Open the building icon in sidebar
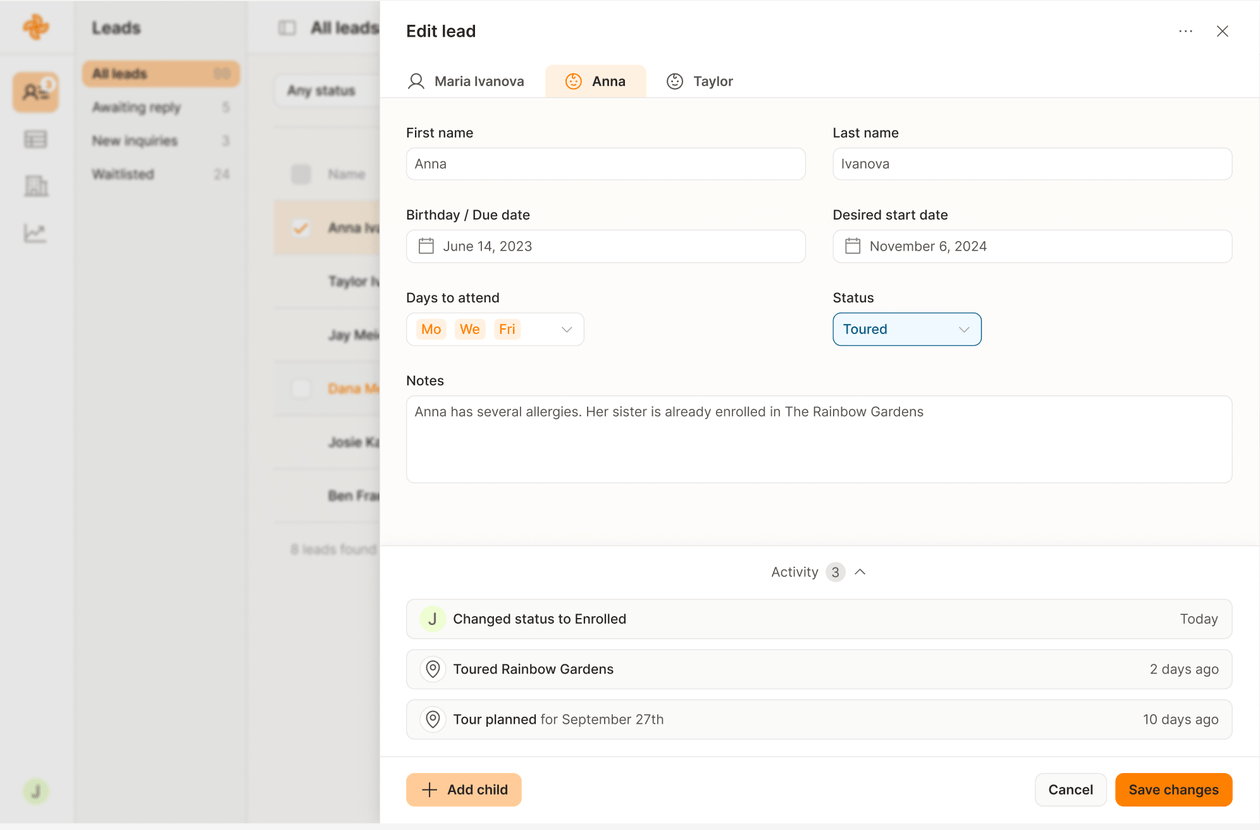Screen dimensions: 1260x830 (x=35, y=186)
